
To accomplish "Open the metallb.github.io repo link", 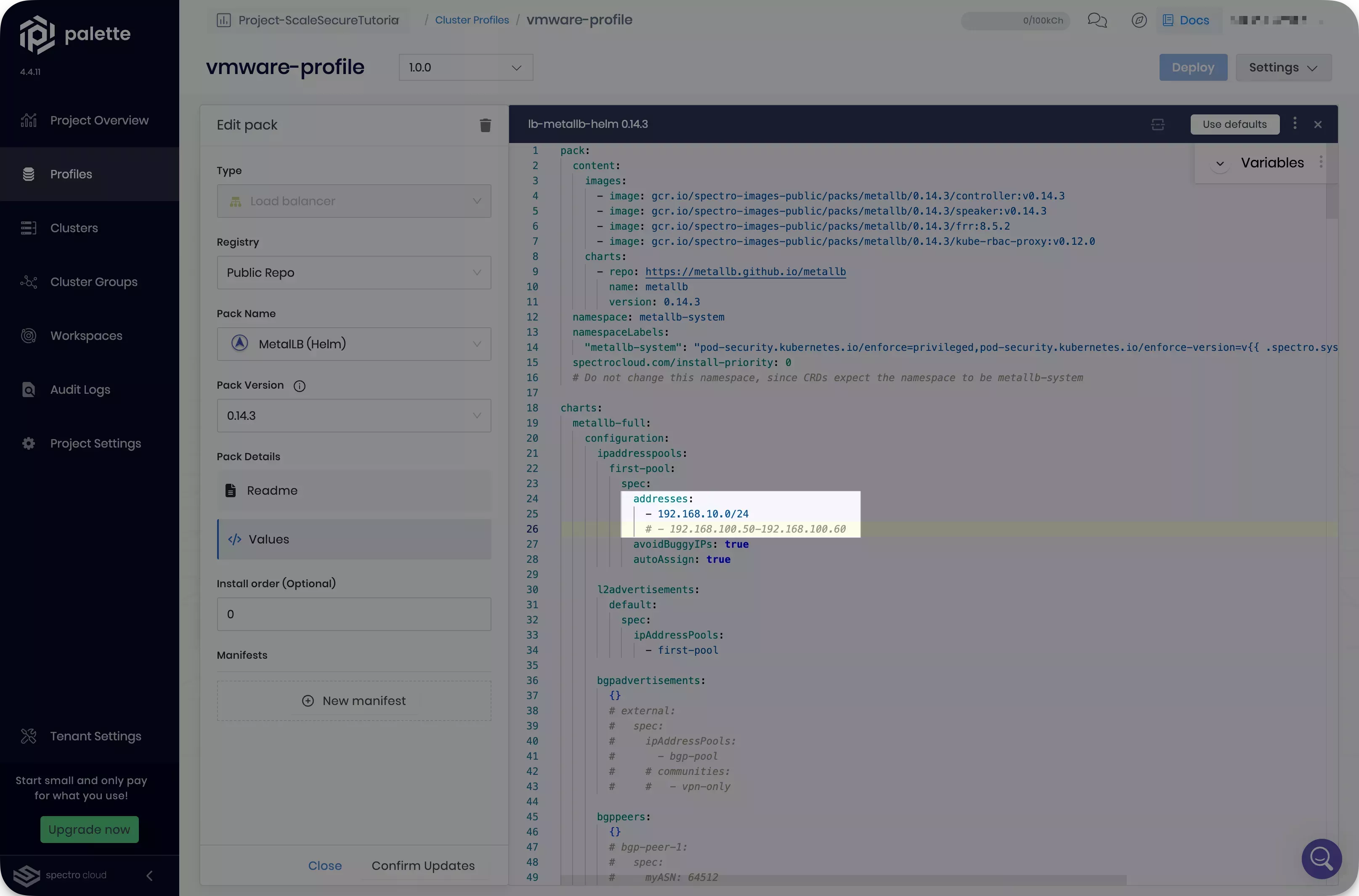I will [745, 271].
